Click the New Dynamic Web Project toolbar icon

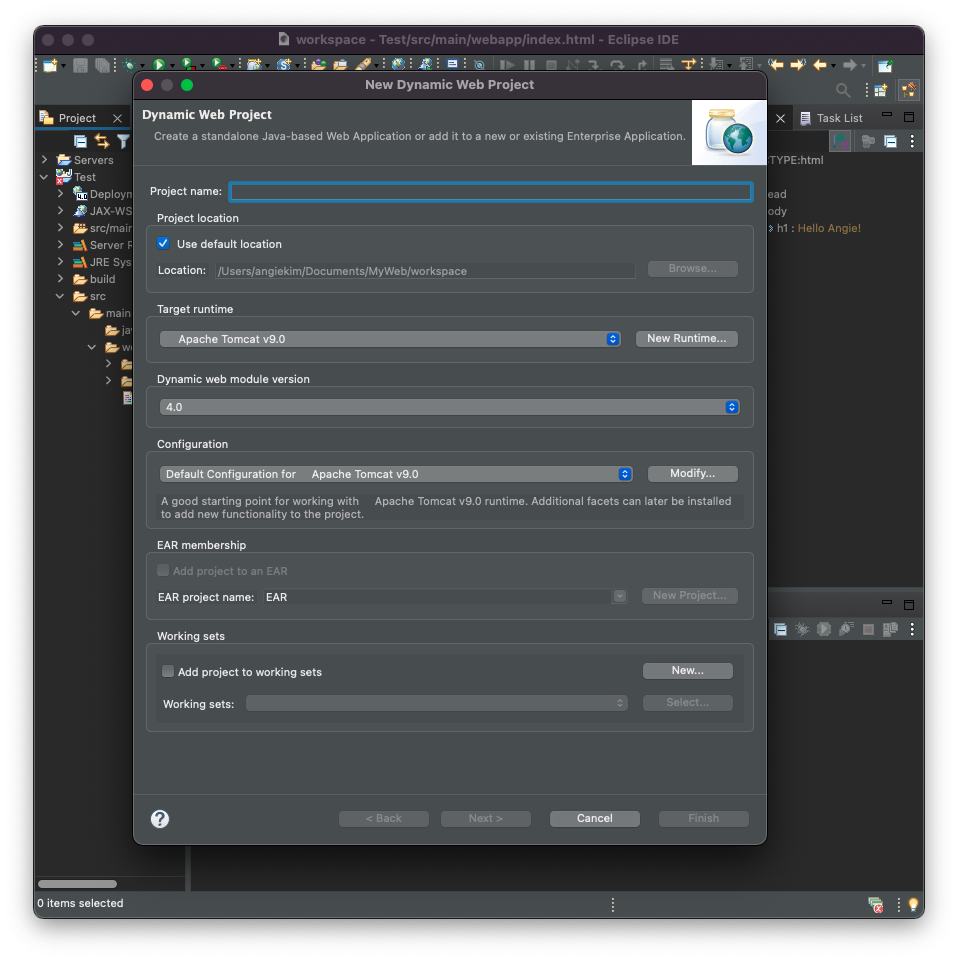(254, 65)
